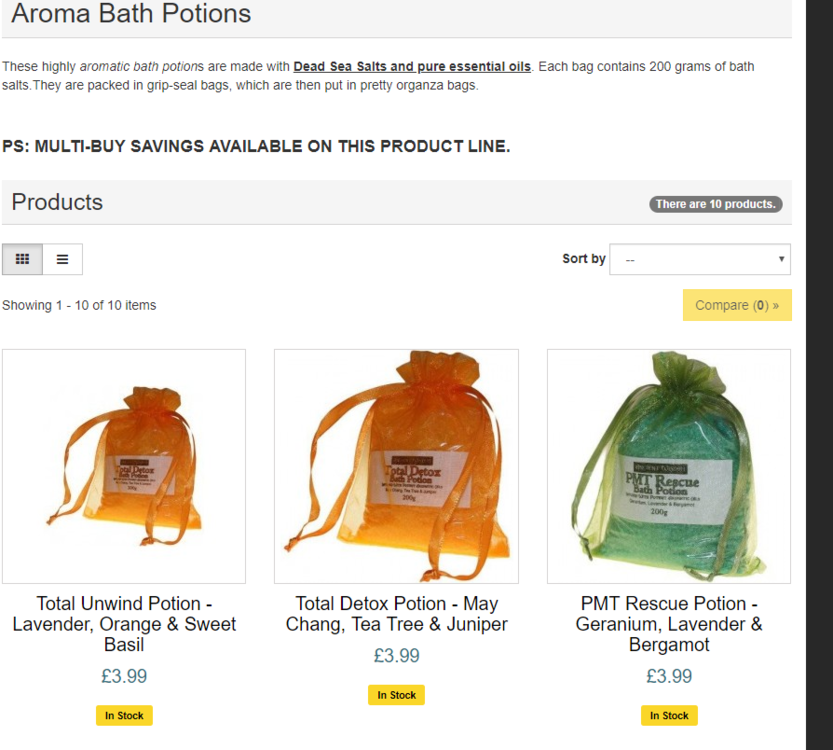Open the PMT Rescue Potion product page

pyautogui.click(x=668, y=624)
